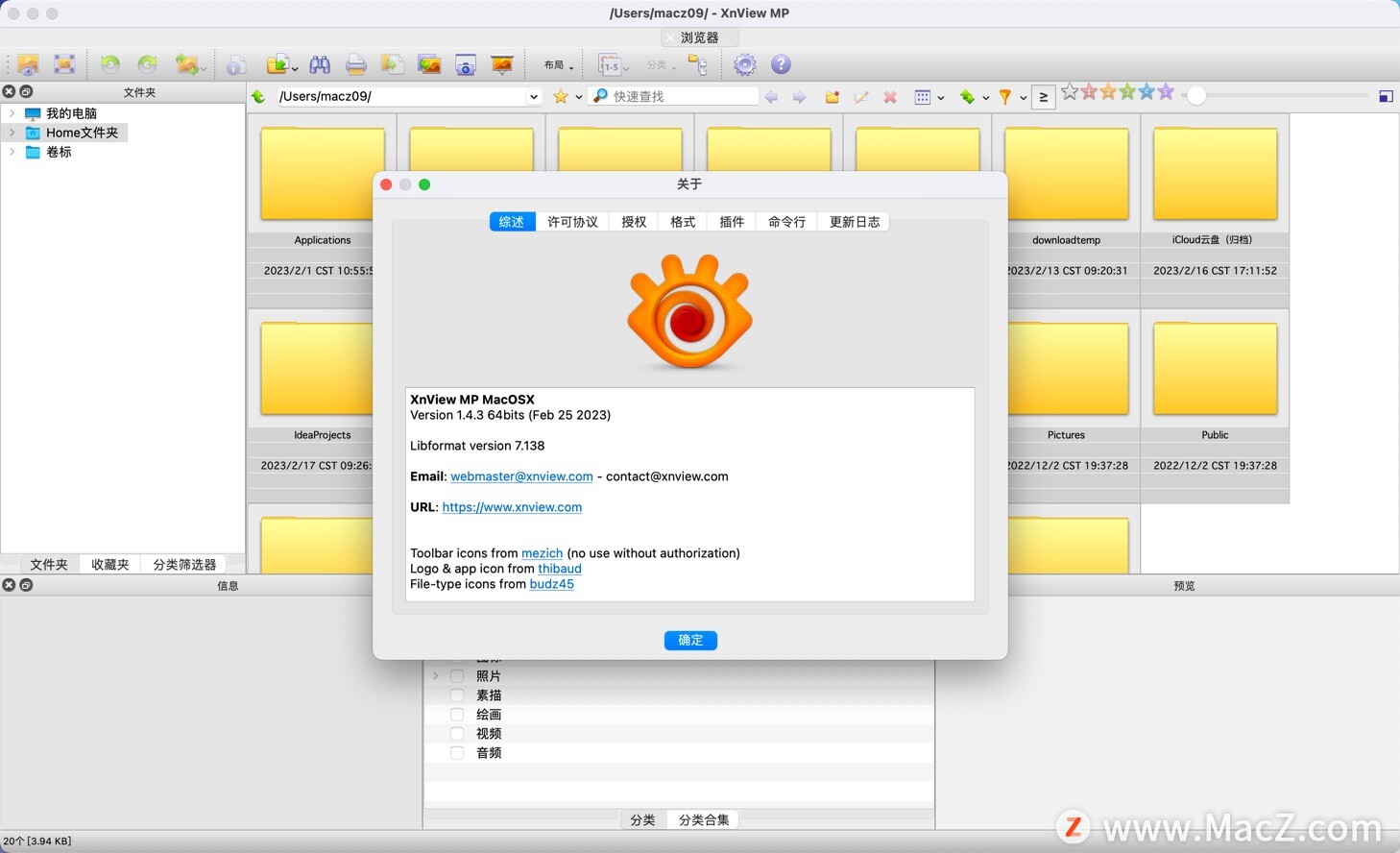
Task: Set rating with the purple star 5
Action: click(x=1166, y=92)
